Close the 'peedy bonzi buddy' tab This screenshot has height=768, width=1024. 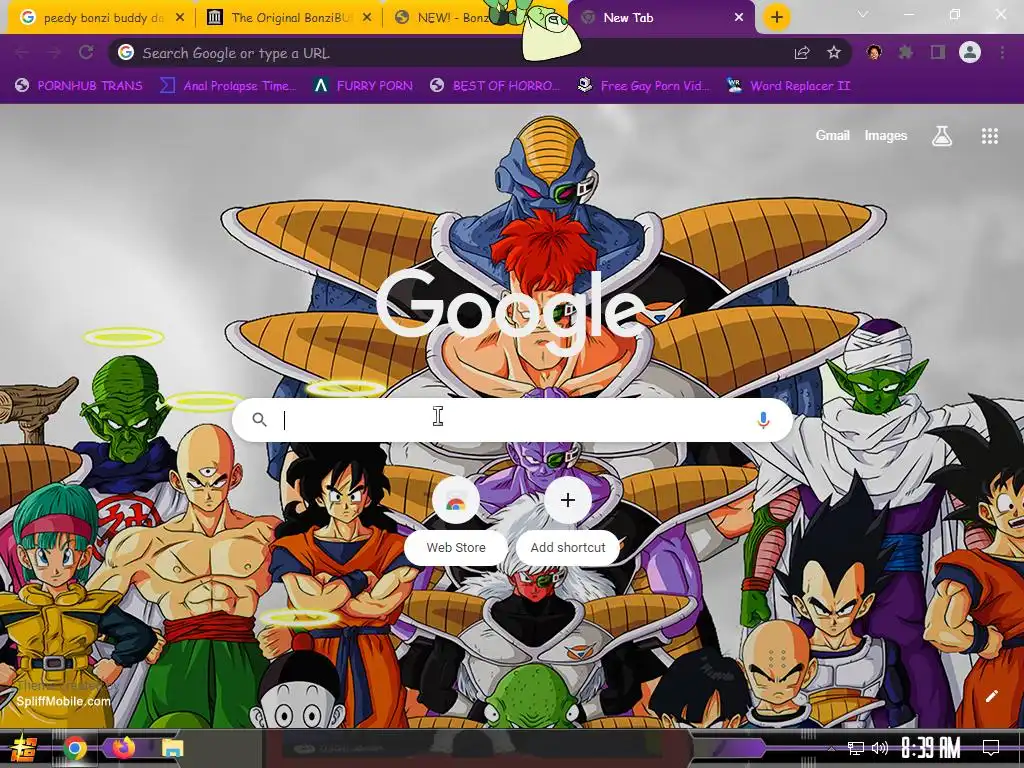180,18
